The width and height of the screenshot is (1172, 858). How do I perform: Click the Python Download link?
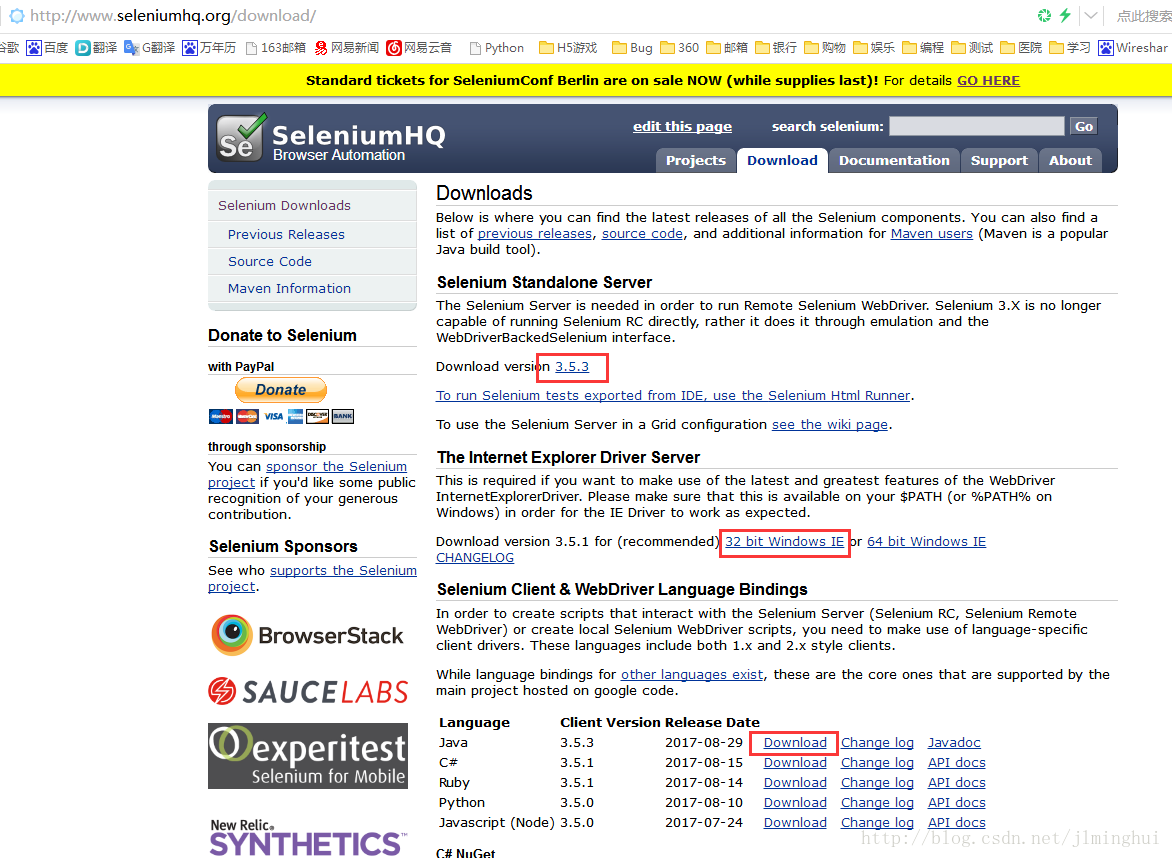tap(795, 803)
